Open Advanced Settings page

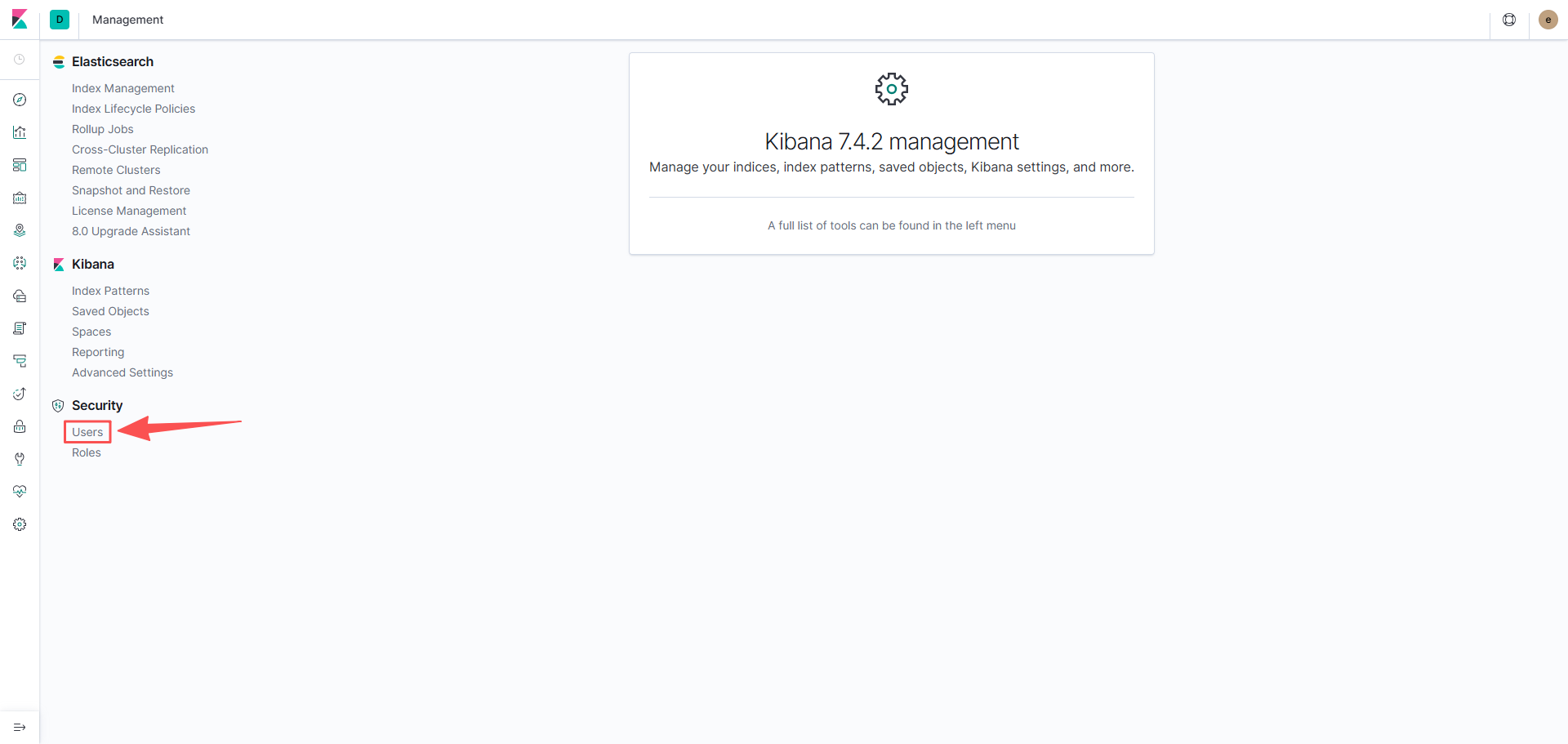click(x=122, y=372)
